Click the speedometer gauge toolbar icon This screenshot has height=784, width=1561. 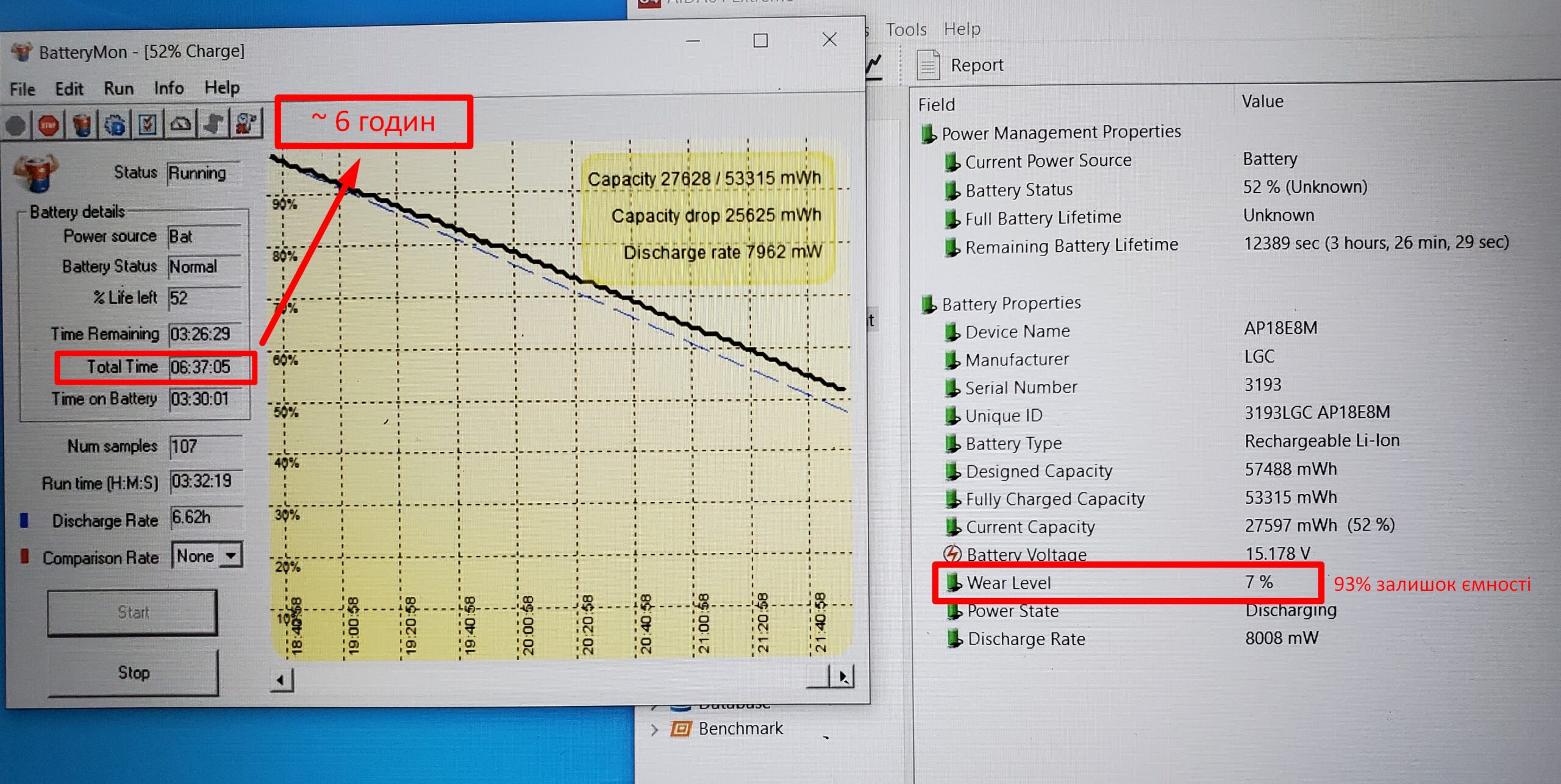point(180,124)
